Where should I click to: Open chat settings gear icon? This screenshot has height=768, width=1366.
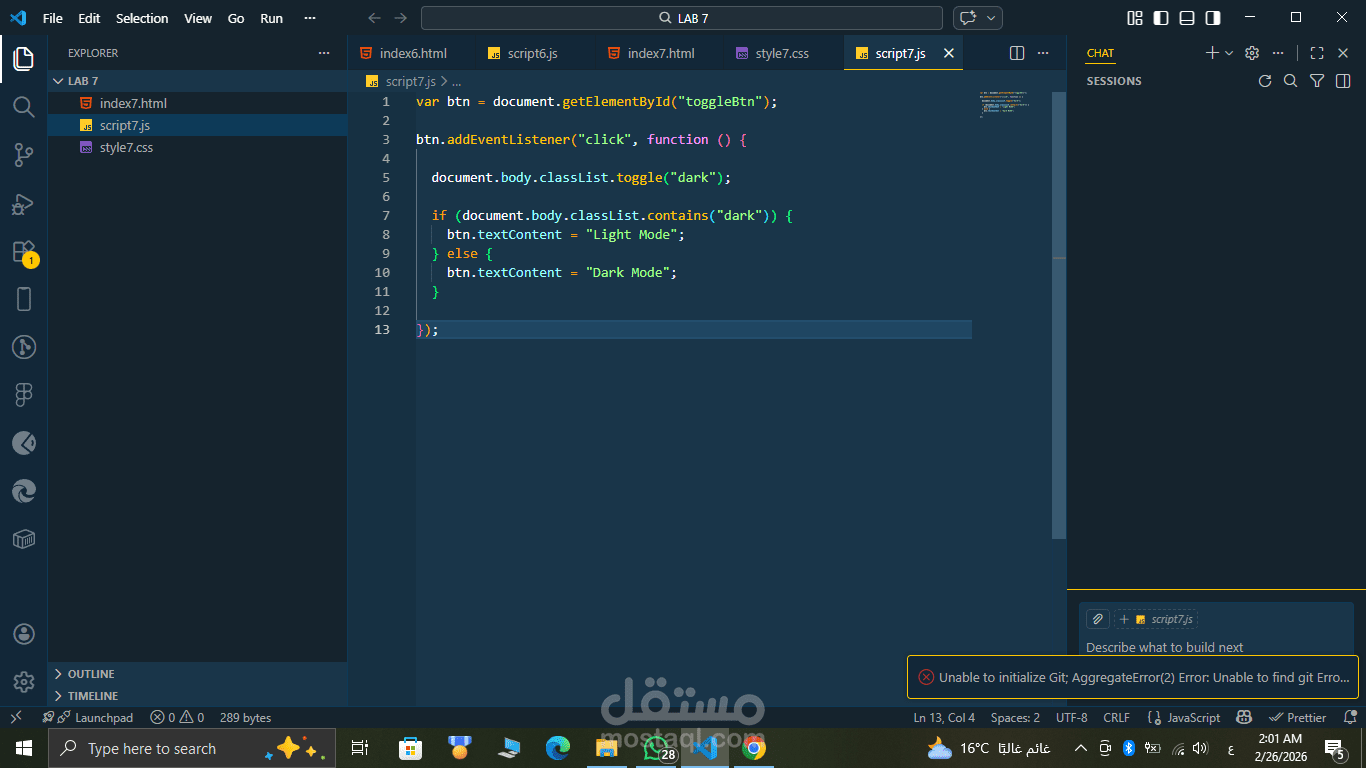coord(1252,53)
